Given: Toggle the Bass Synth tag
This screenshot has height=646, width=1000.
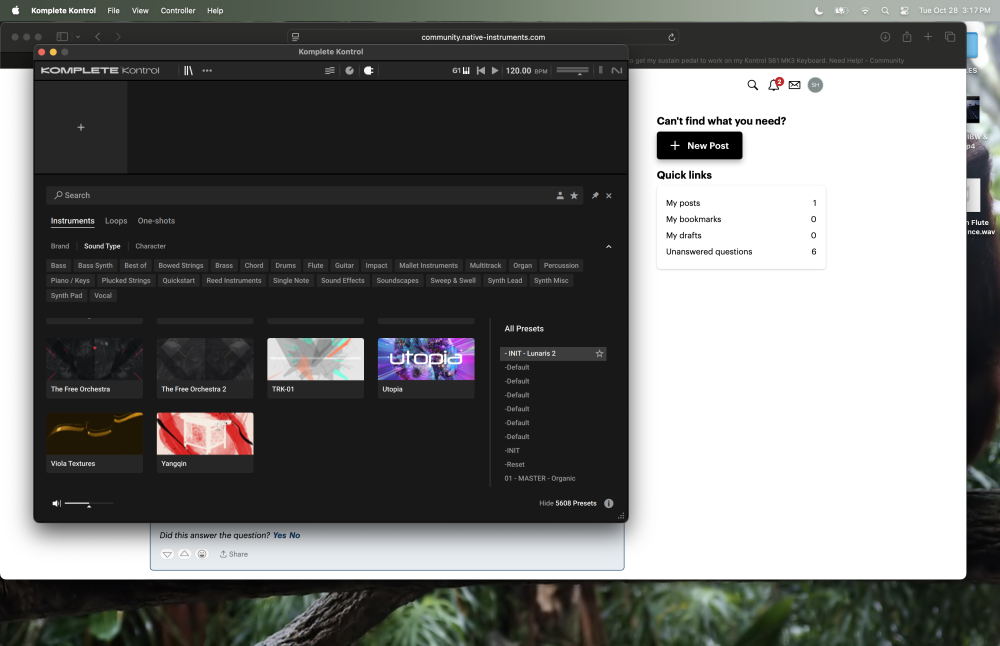Looking at the screenshot, I should 95,265.
